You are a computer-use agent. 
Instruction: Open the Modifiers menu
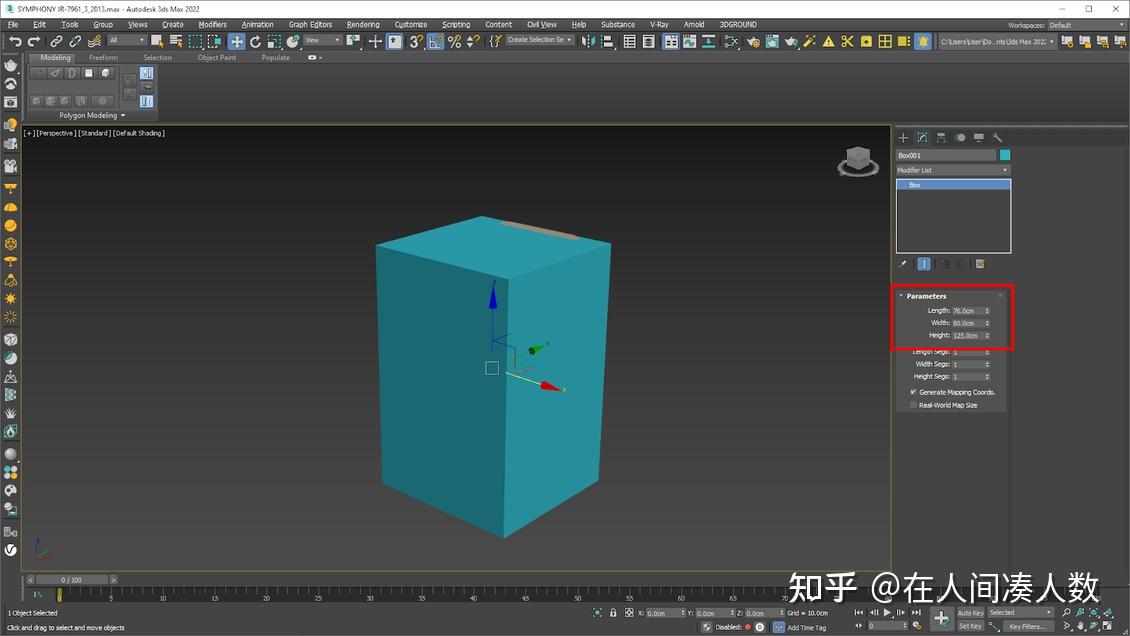[x=213, y=24]
